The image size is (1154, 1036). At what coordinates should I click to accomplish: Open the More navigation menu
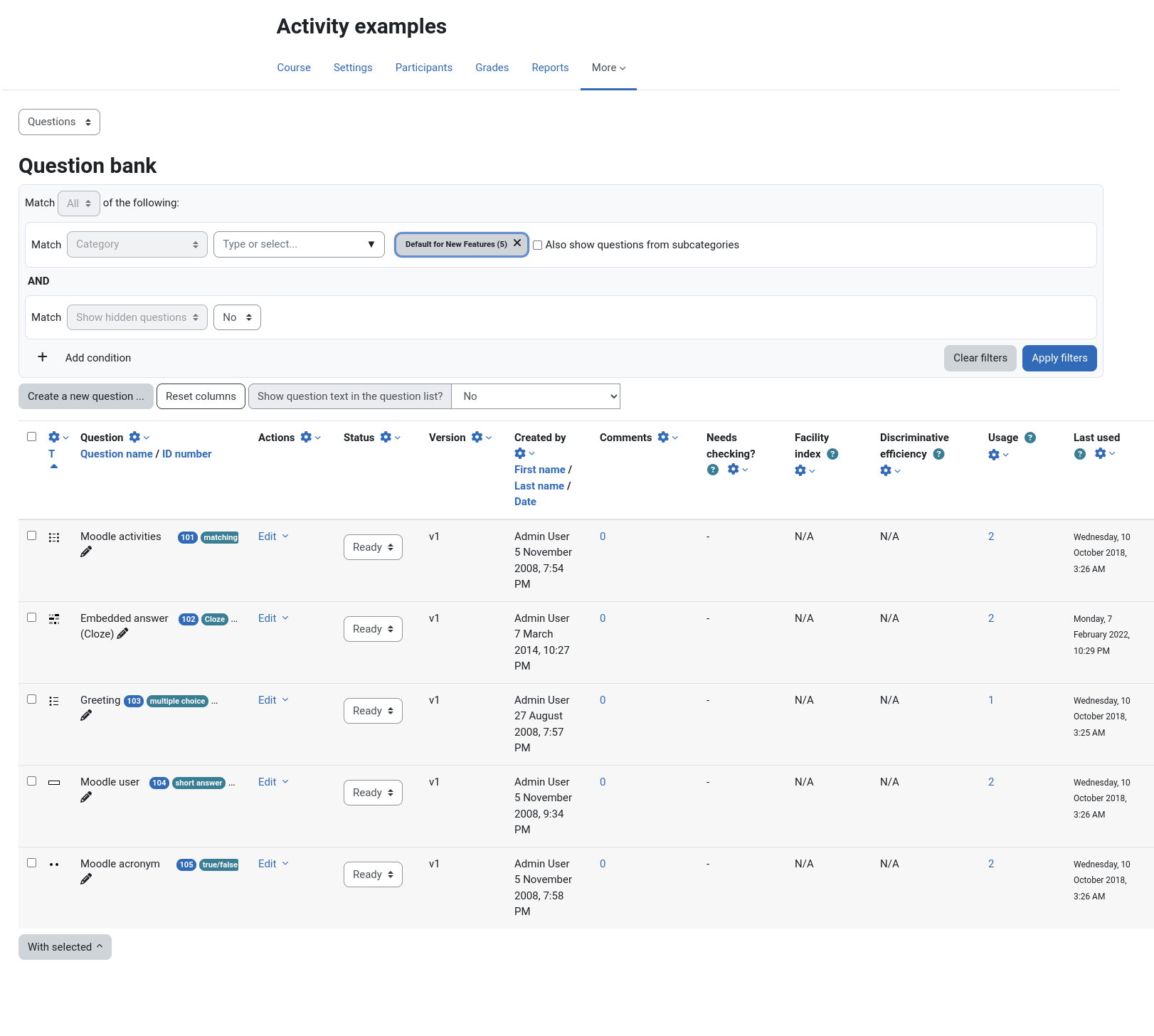[x=608, y=68]
